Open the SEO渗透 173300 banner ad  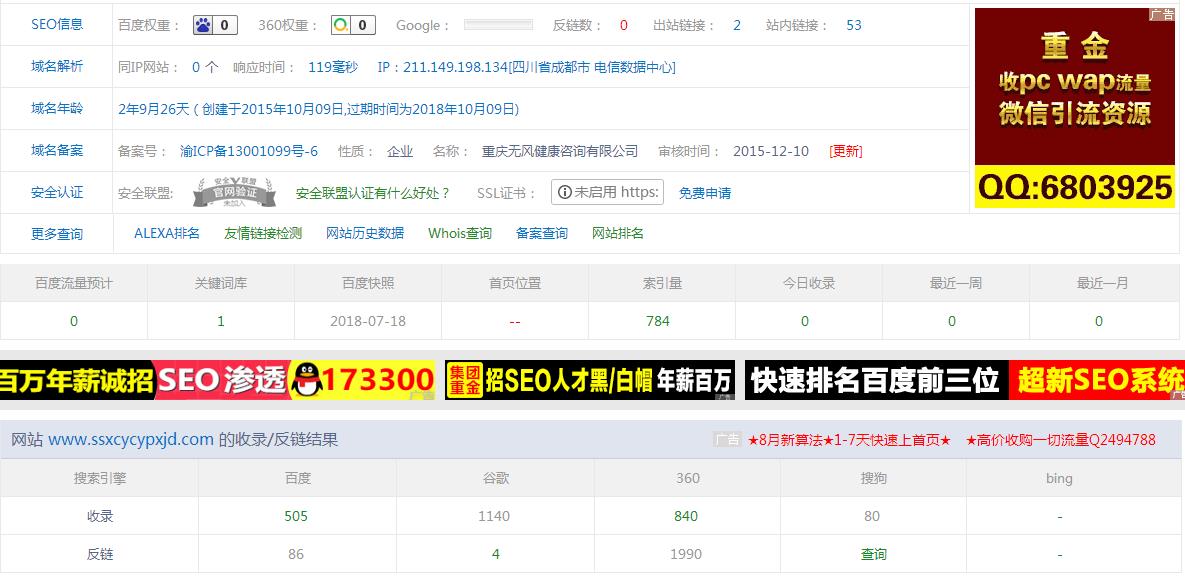(x=218, y=380)
